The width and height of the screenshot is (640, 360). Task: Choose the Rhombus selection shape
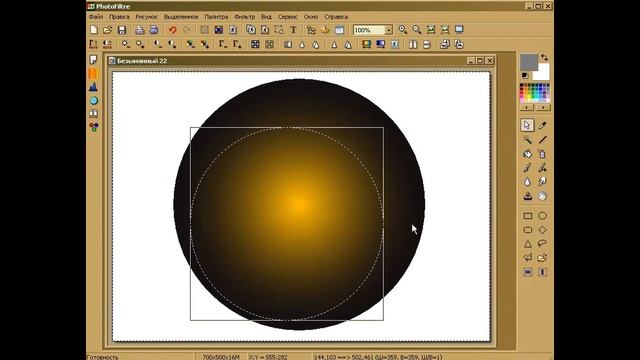point(542,230)
